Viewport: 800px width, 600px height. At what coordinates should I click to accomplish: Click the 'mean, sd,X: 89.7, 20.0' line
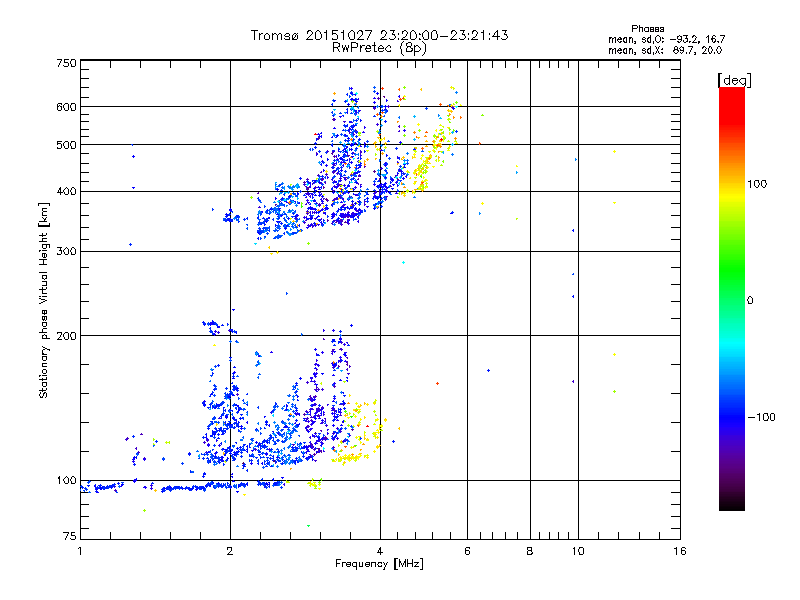click(x=665, y=50)
